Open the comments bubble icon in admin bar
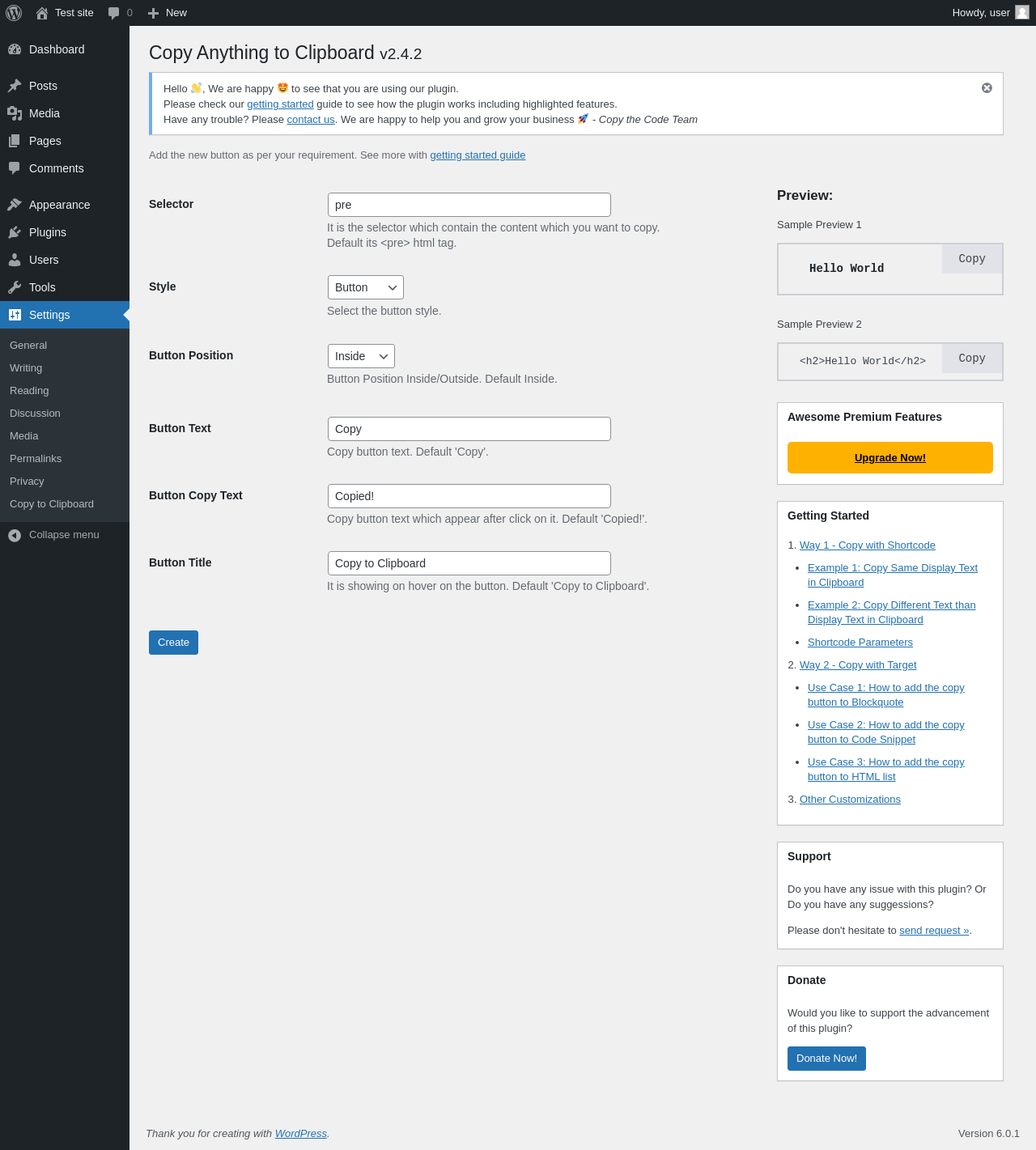Viewport: 1036px width, 1150px height. point(113,13)
